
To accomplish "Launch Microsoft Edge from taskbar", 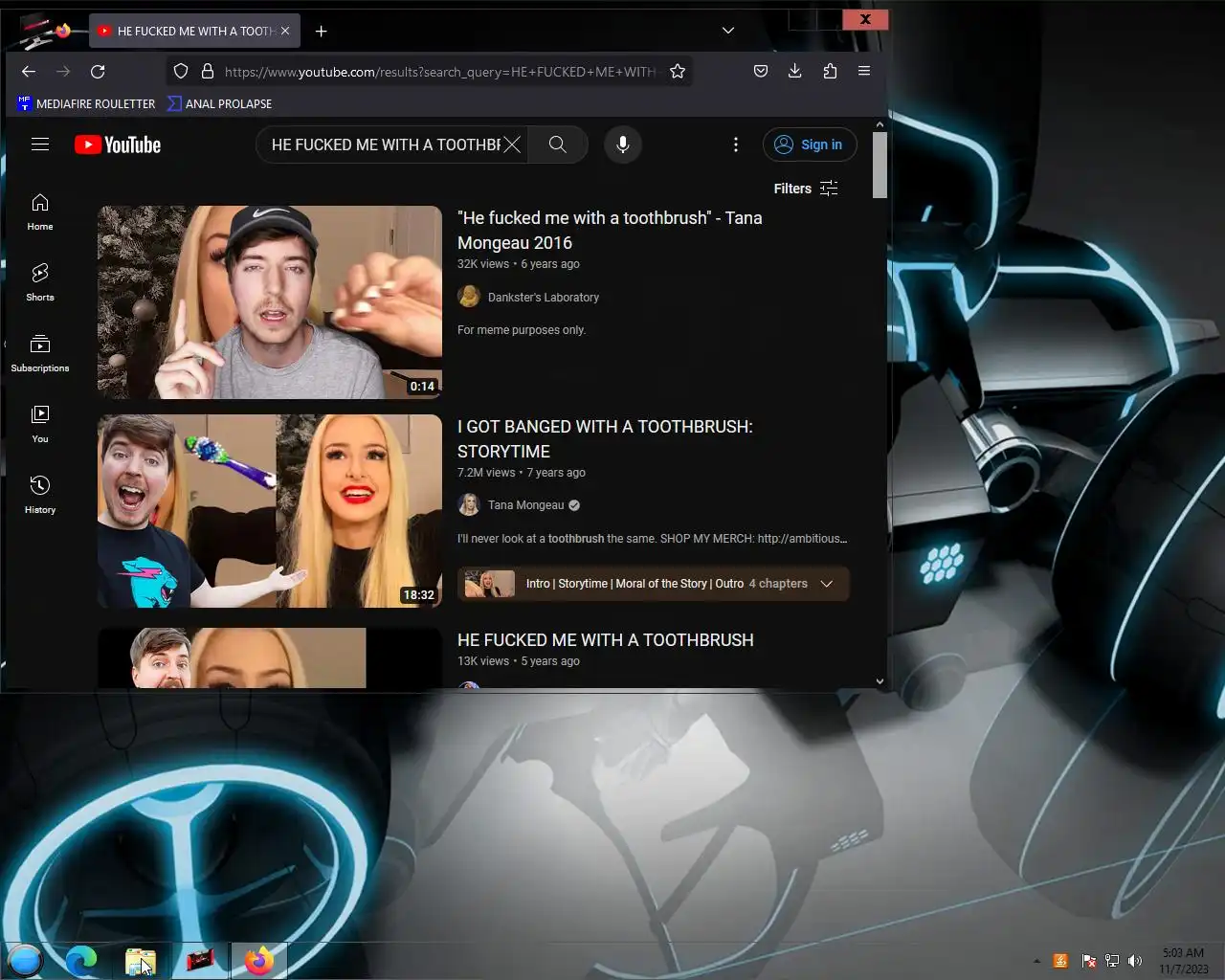I will point(81,960).
